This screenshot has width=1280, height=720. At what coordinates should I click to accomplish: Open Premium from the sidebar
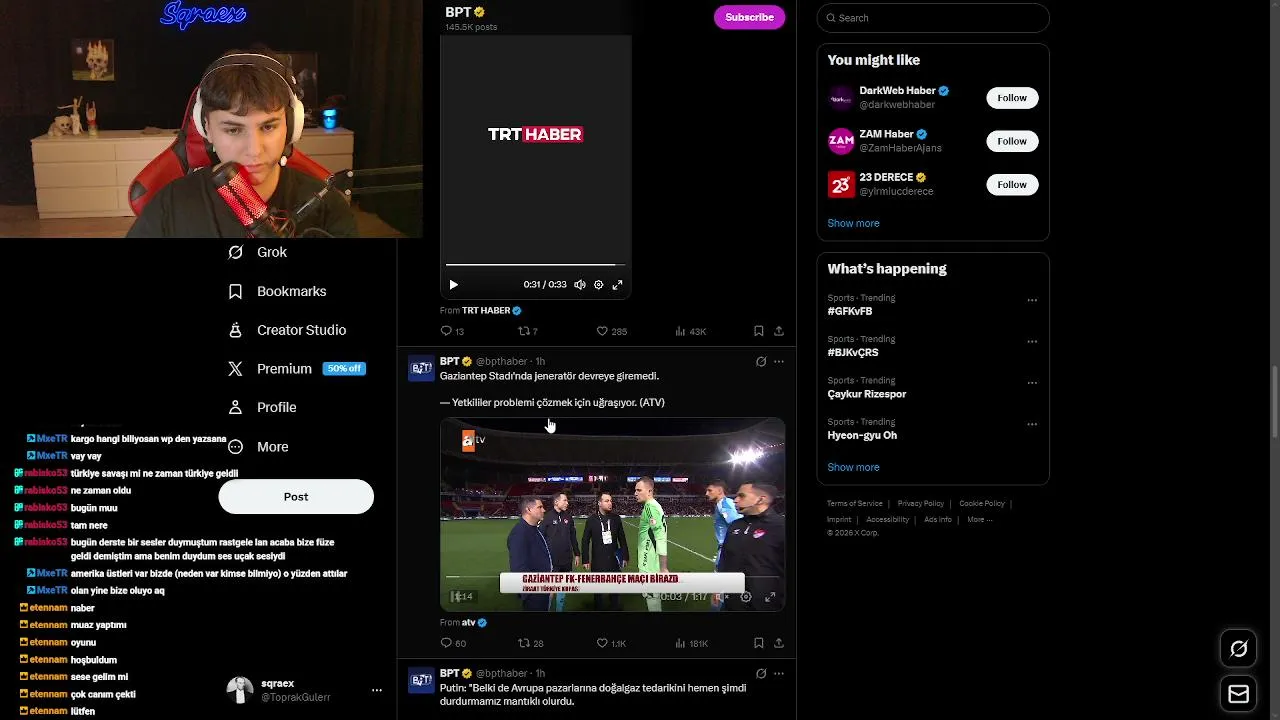[296, 368]
